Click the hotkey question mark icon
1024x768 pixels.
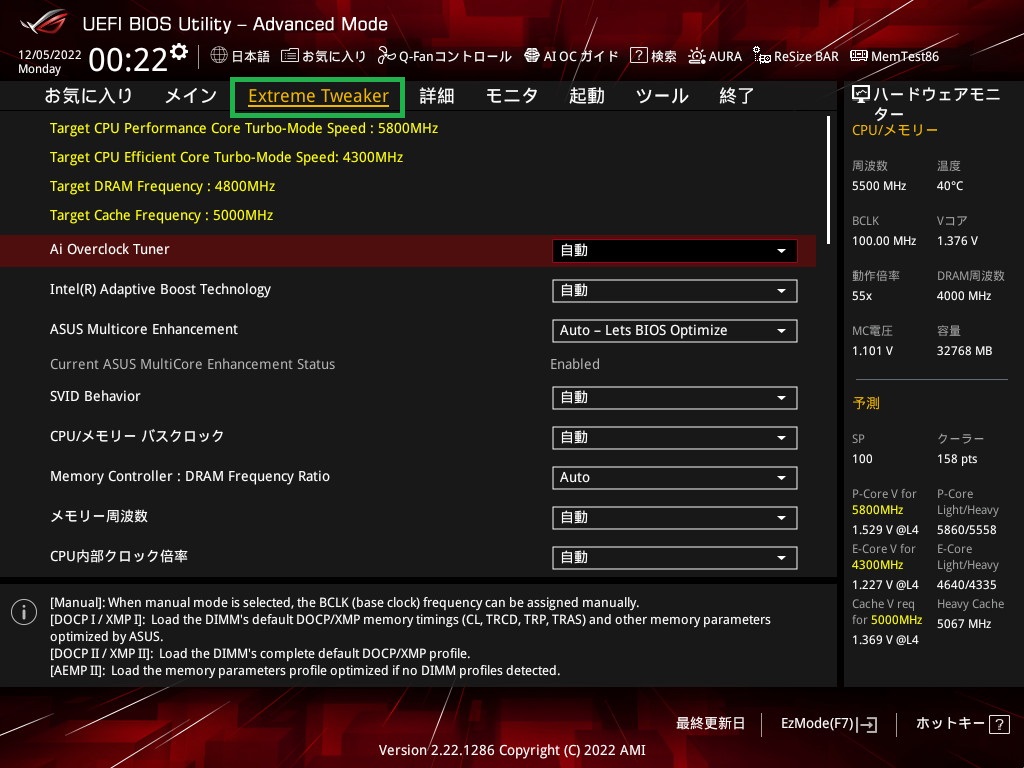[x=999, y=724]
